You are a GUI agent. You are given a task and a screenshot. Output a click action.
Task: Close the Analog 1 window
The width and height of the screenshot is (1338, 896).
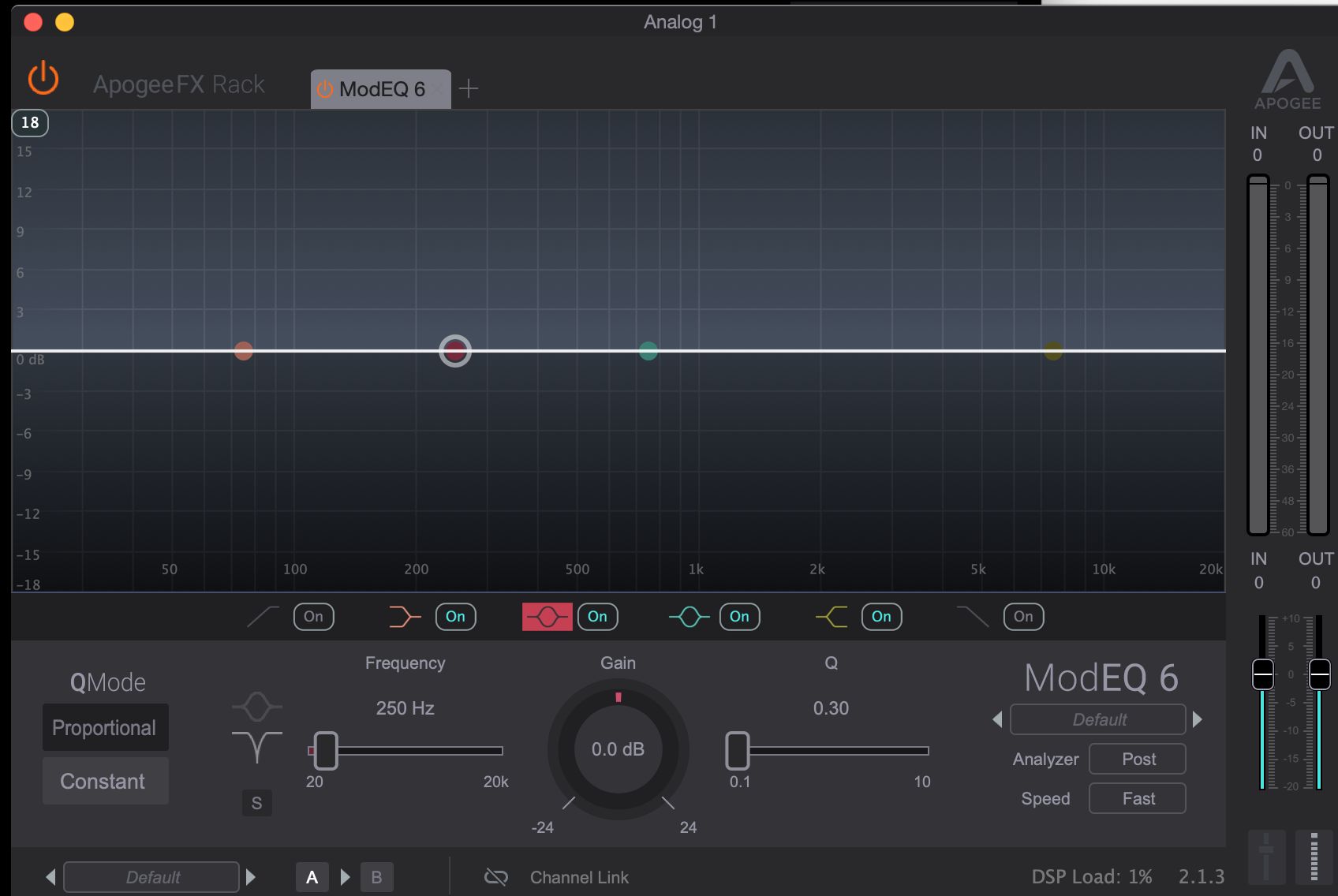33,22
